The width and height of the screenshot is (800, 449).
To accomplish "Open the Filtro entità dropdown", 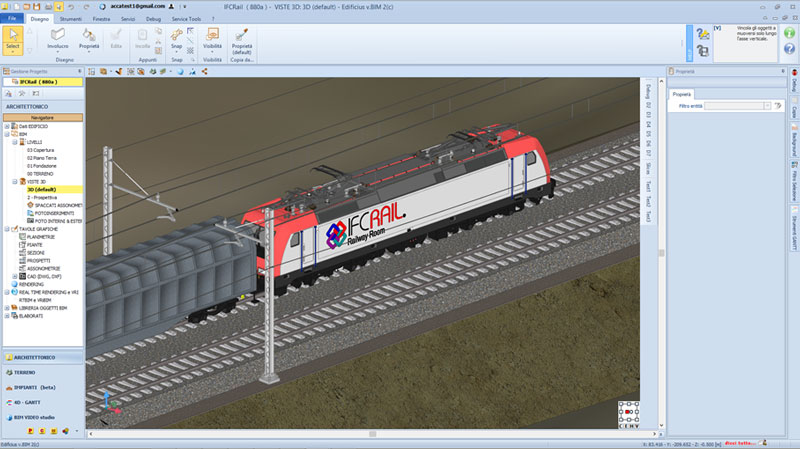I will tap(767, 106).
